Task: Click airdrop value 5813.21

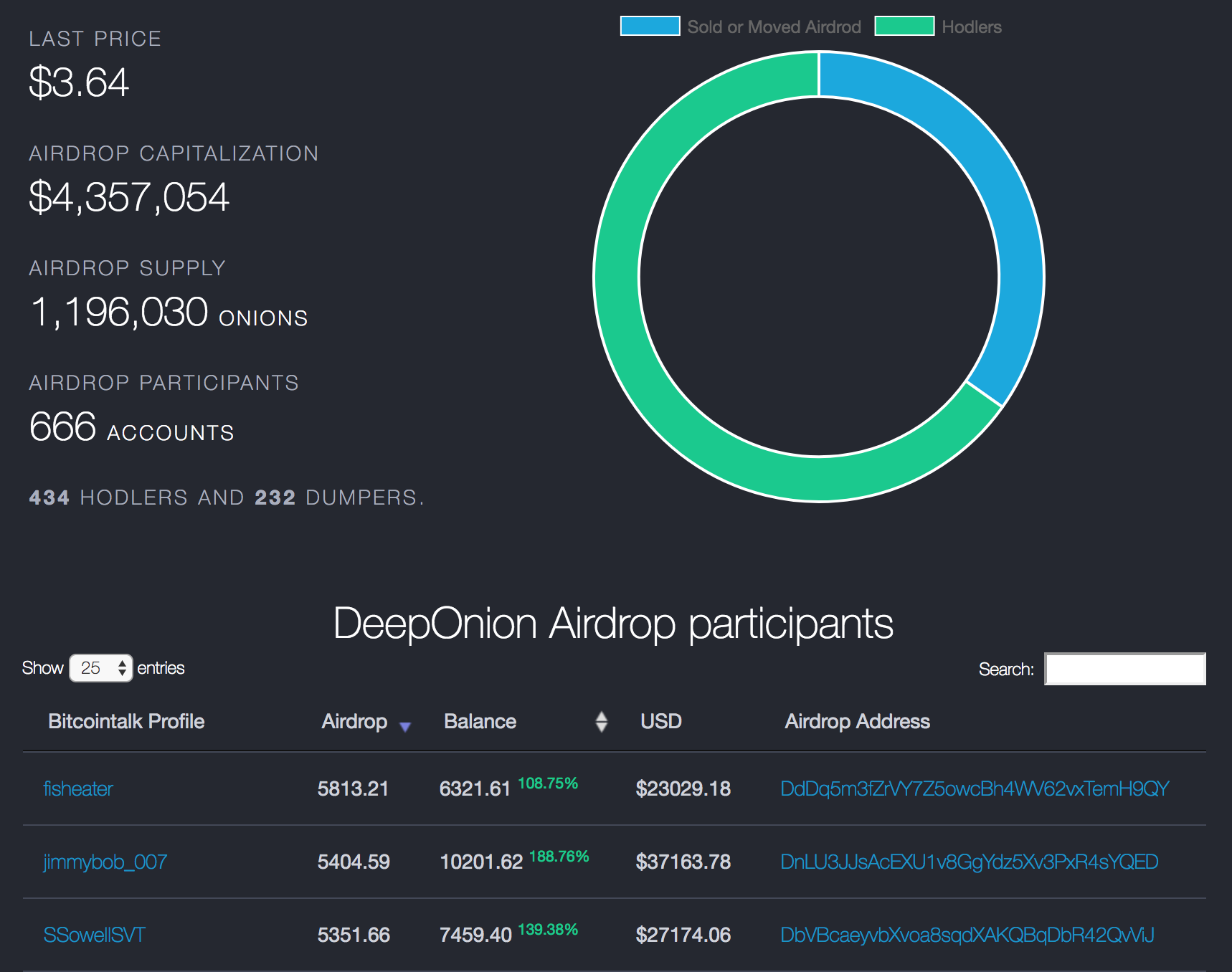Action: point(353,788)
